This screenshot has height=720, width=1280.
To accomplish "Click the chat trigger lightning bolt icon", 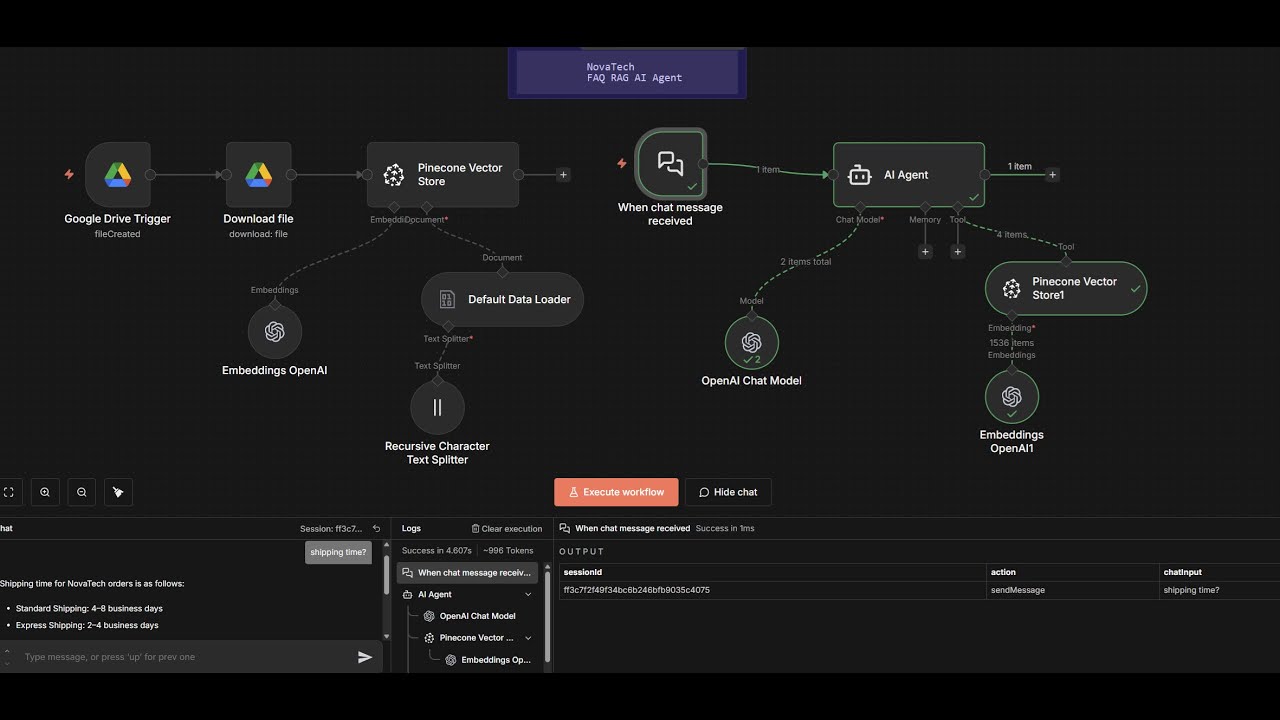I will [x=621, y=164].
